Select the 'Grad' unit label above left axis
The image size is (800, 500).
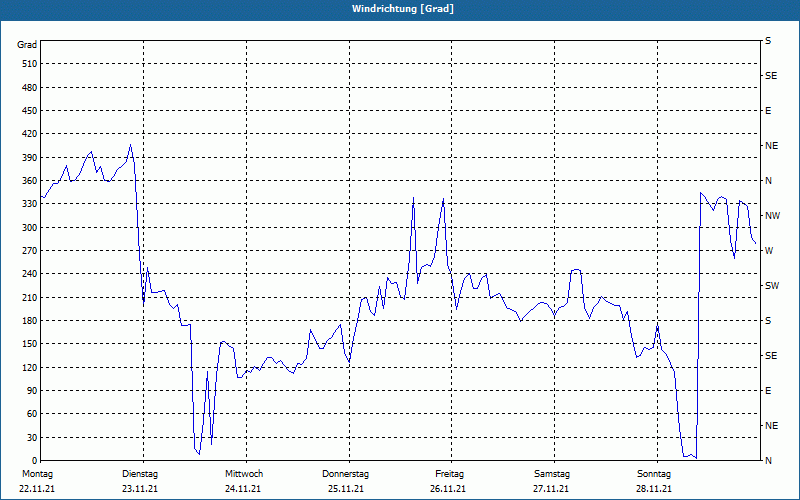tap(27, 45)
